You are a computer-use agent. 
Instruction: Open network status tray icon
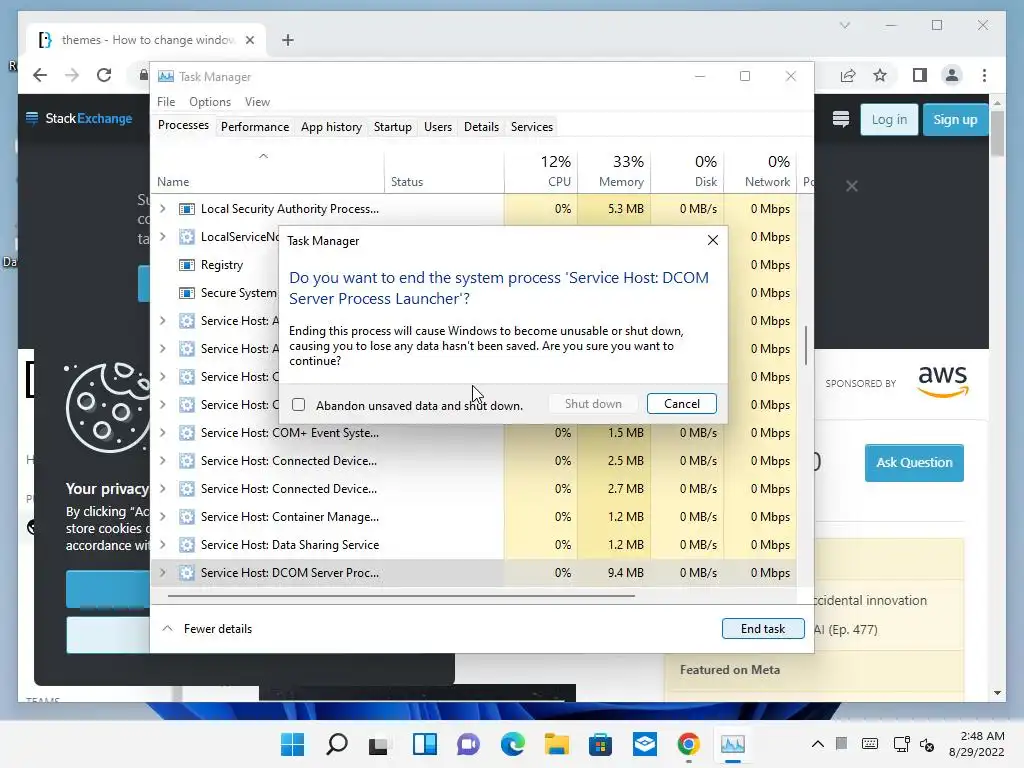pos(901,744)
